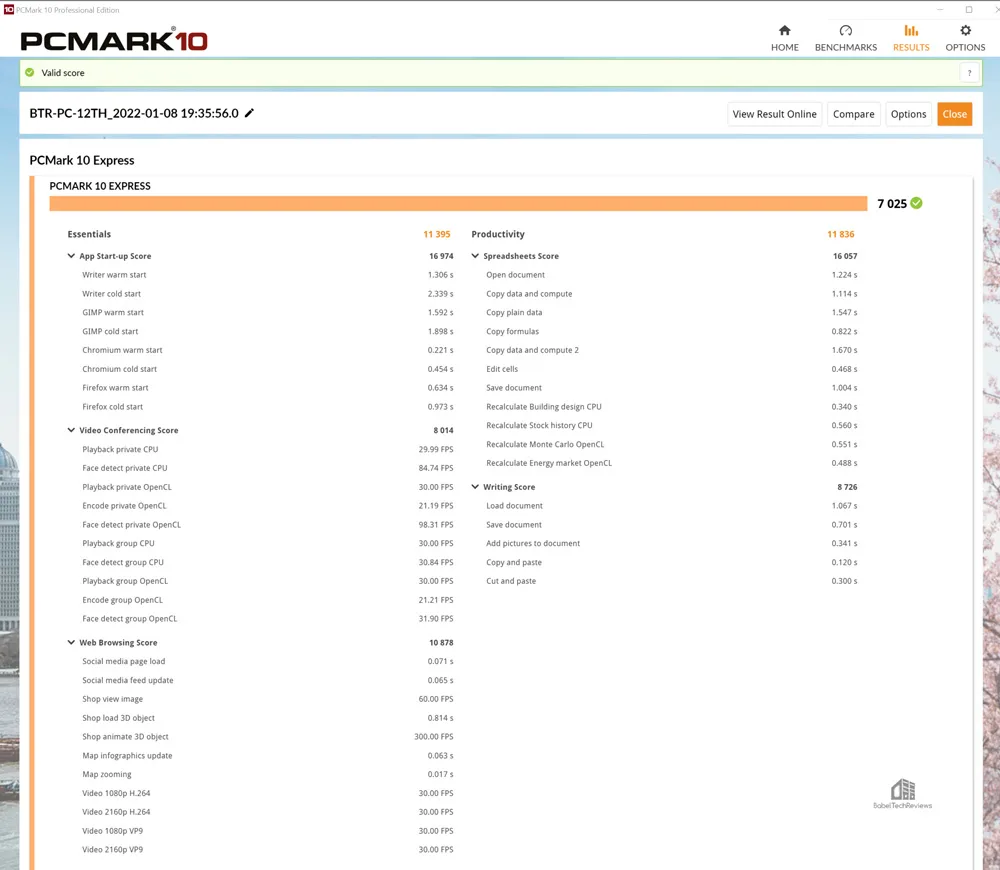
Task: Select the Firefox cold start row
Action: [x=267, y=407]
